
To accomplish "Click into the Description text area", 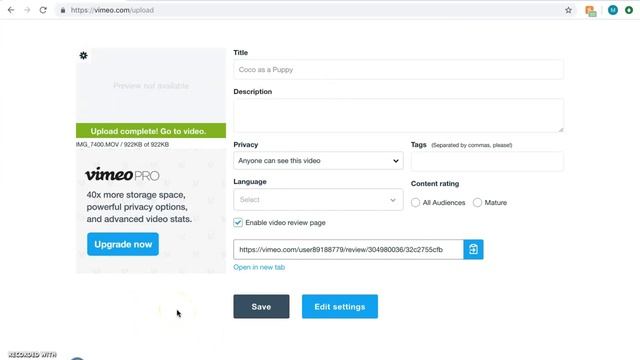I will tap(398, 116).
